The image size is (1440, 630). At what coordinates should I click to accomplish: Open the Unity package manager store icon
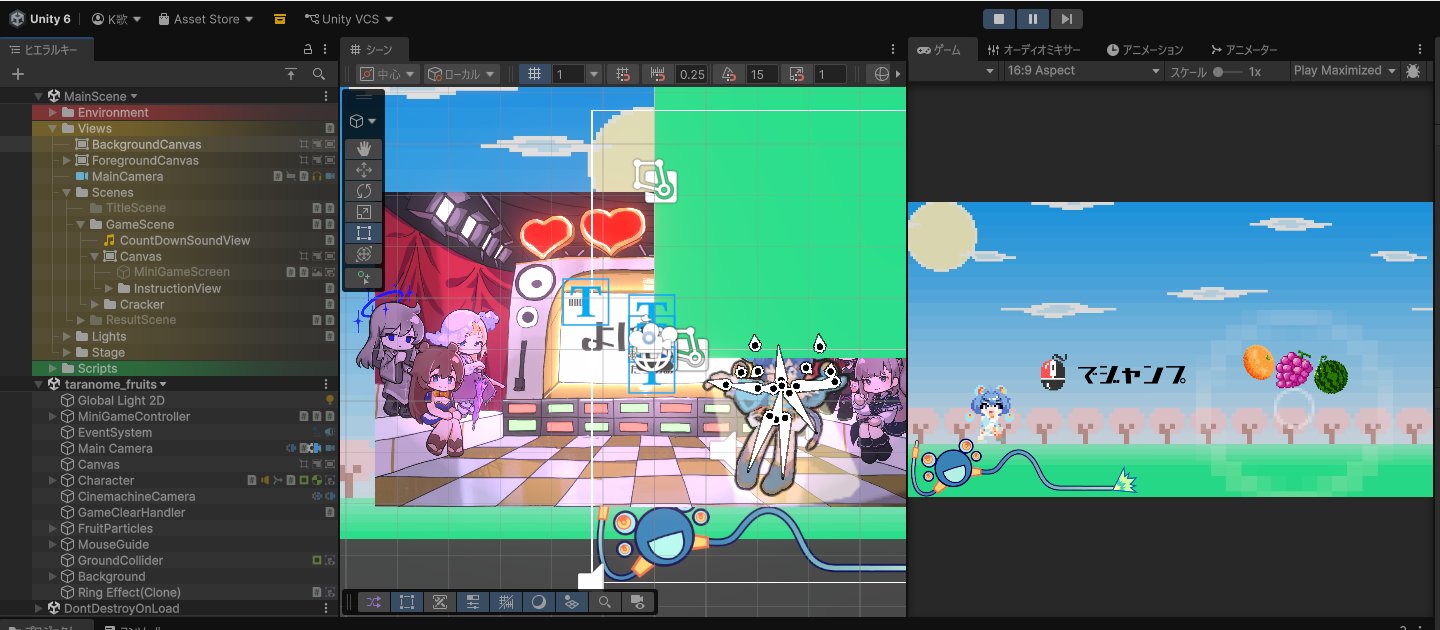(x=280, y=19)
